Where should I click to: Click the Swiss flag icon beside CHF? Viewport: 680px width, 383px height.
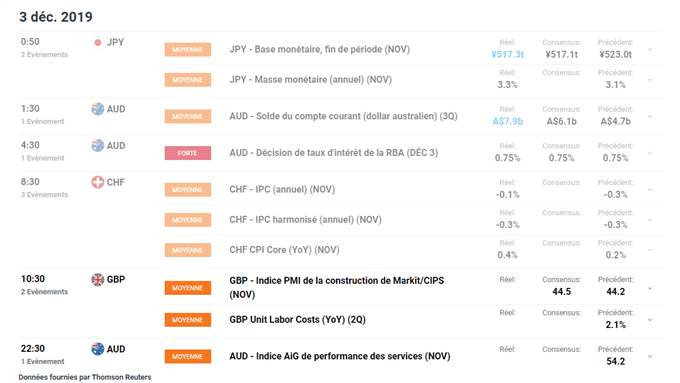[x=98, y=182]
